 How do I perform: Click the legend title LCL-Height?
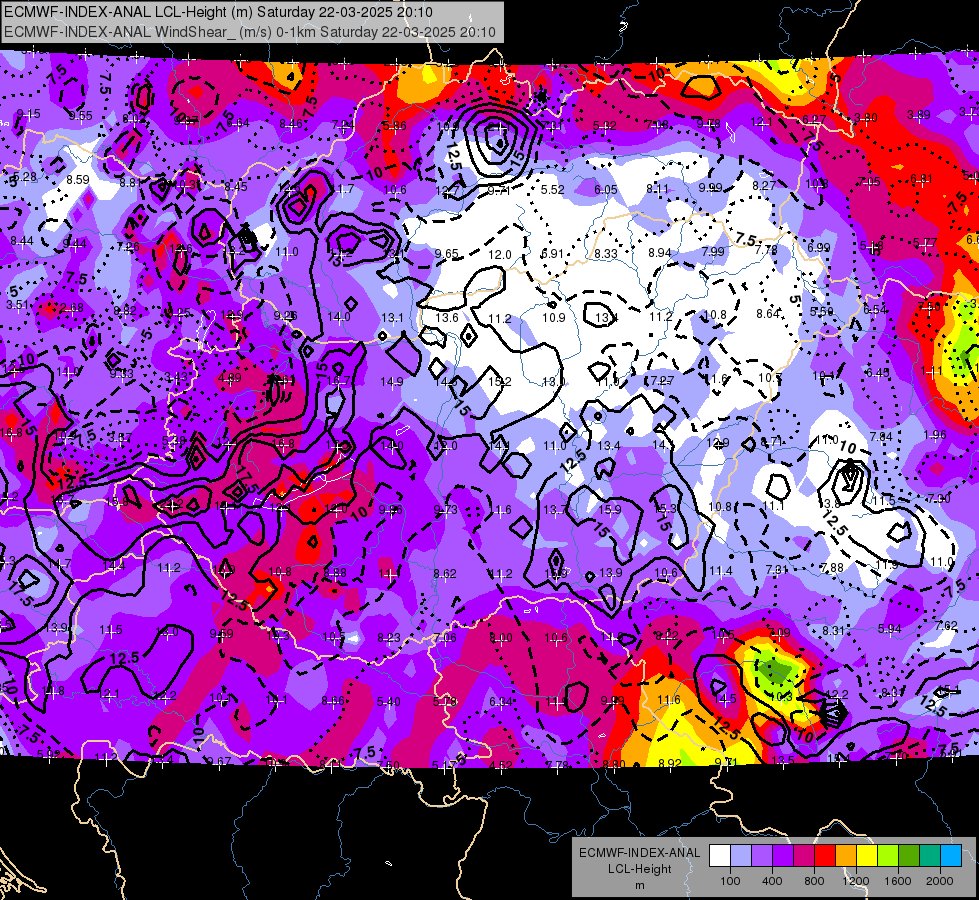[640, 869]
